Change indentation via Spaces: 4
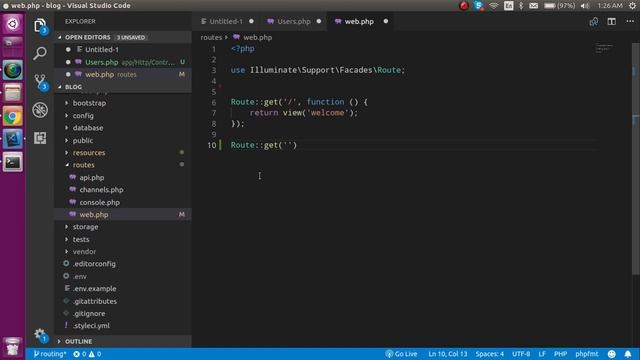 pos(489,354)
